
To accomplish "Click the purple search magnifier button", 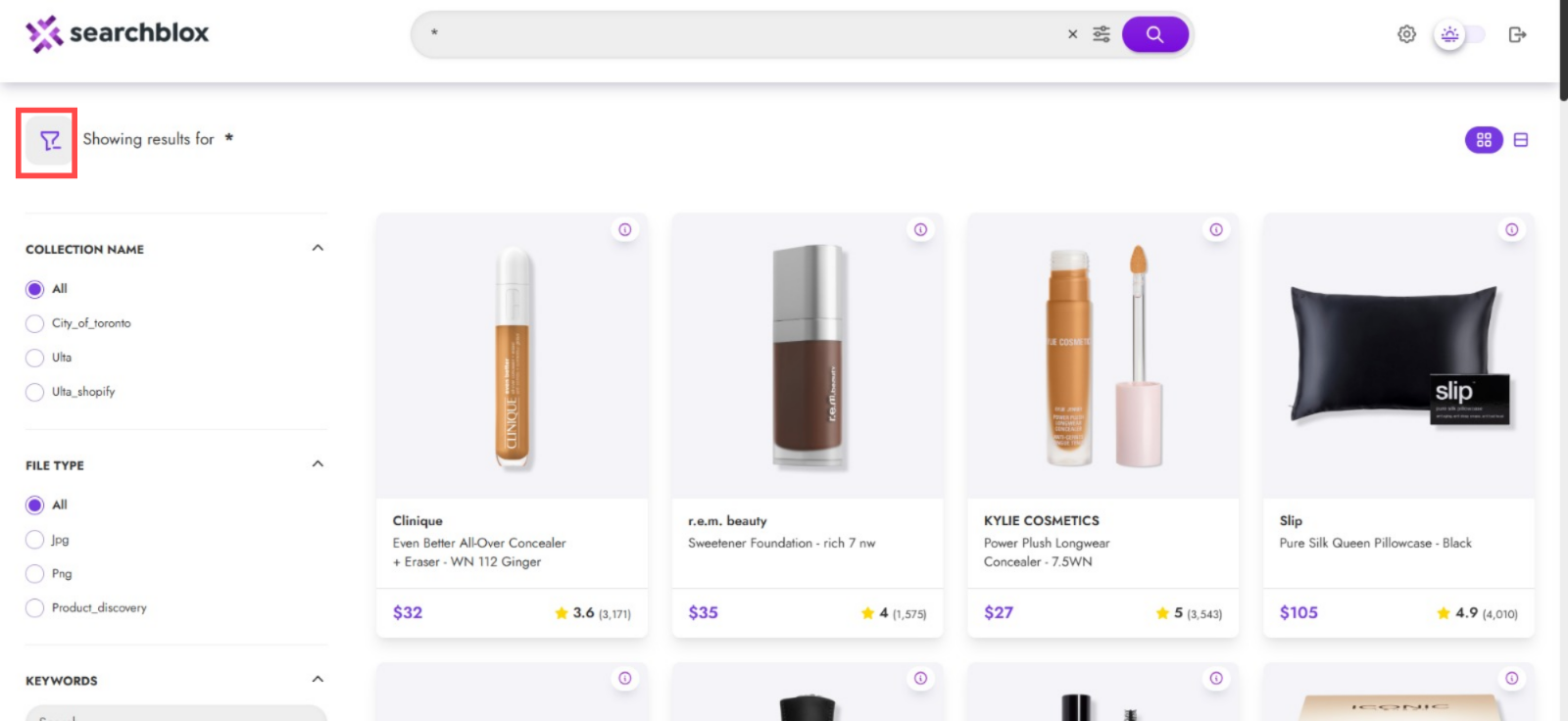I will coord(1155,34).
